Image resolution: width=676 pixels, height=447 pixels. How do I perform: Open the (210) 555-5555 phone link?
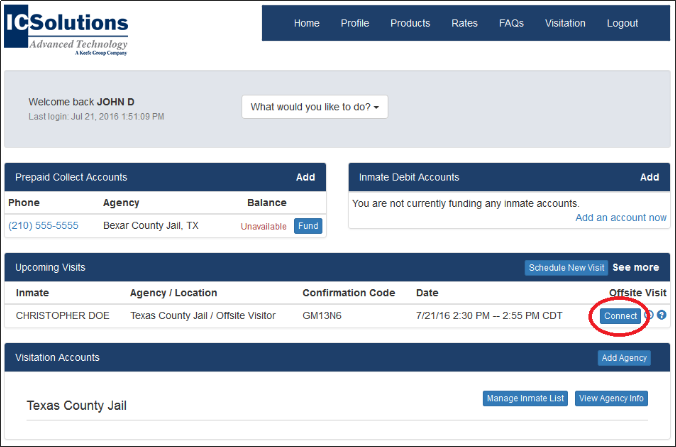[43, 225]
